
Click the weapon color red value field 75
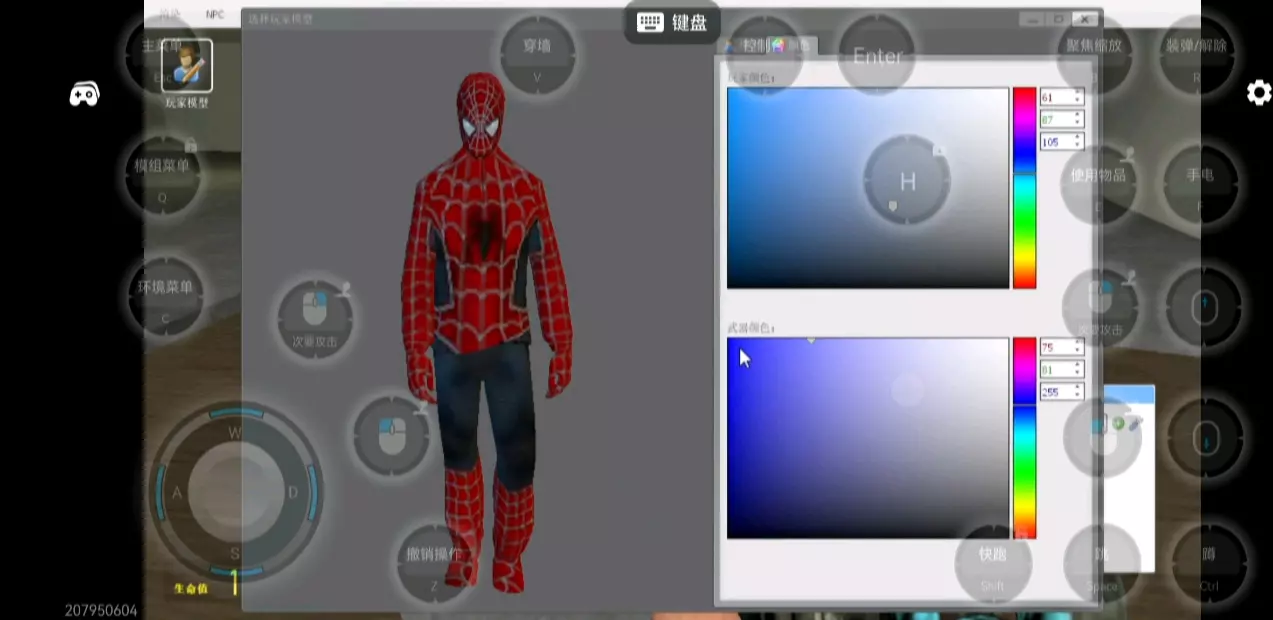(x=1061, y=347)
